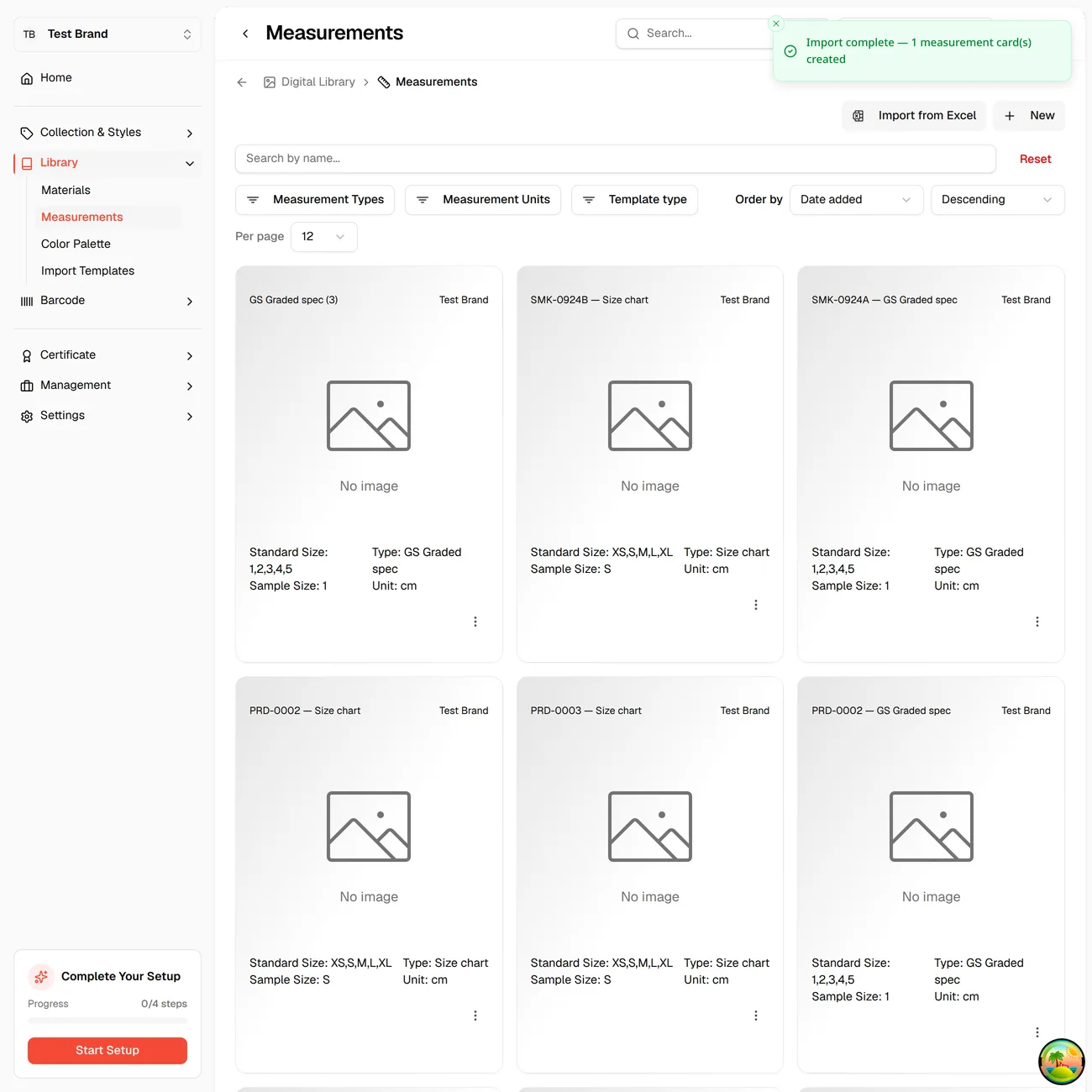
Task: Click the placeholder image on GS Graded spec (3) card
Action: tap(369, 416)
